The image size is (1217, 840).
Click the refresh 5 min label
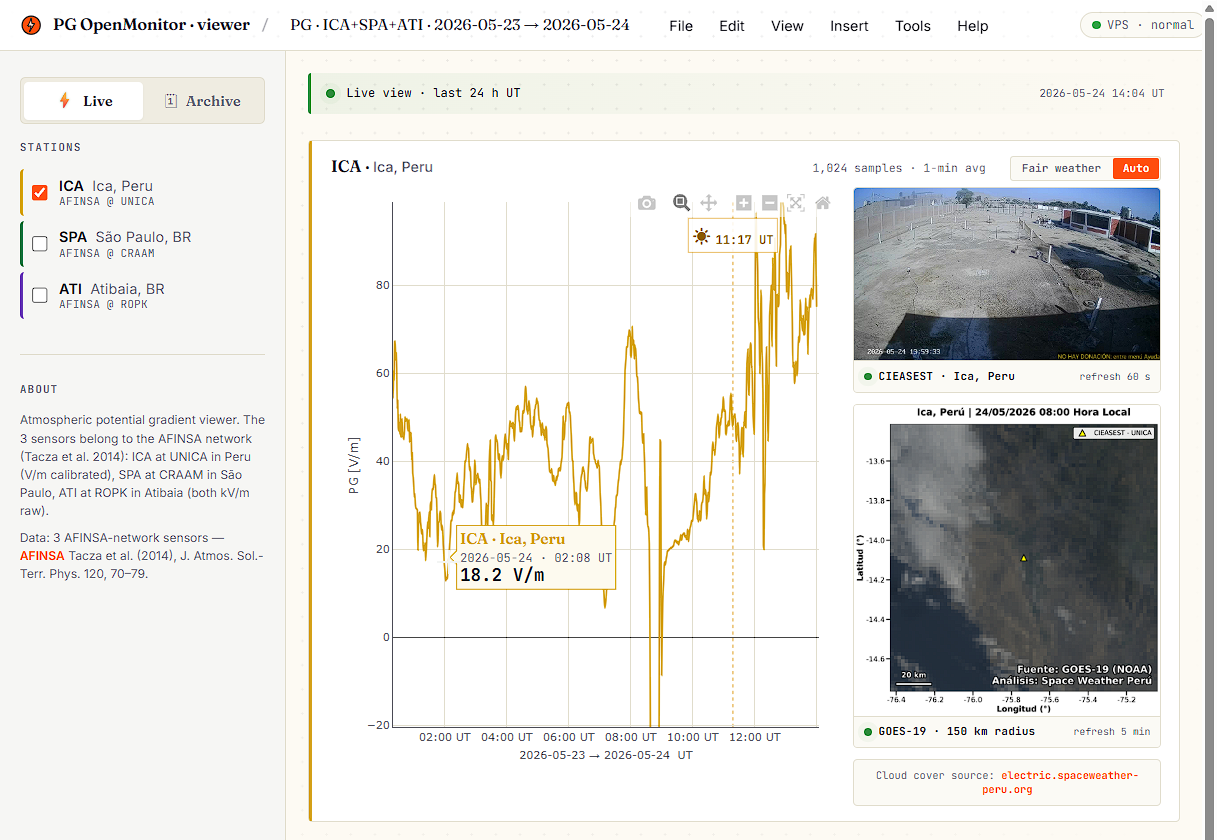coord(1112,732)
